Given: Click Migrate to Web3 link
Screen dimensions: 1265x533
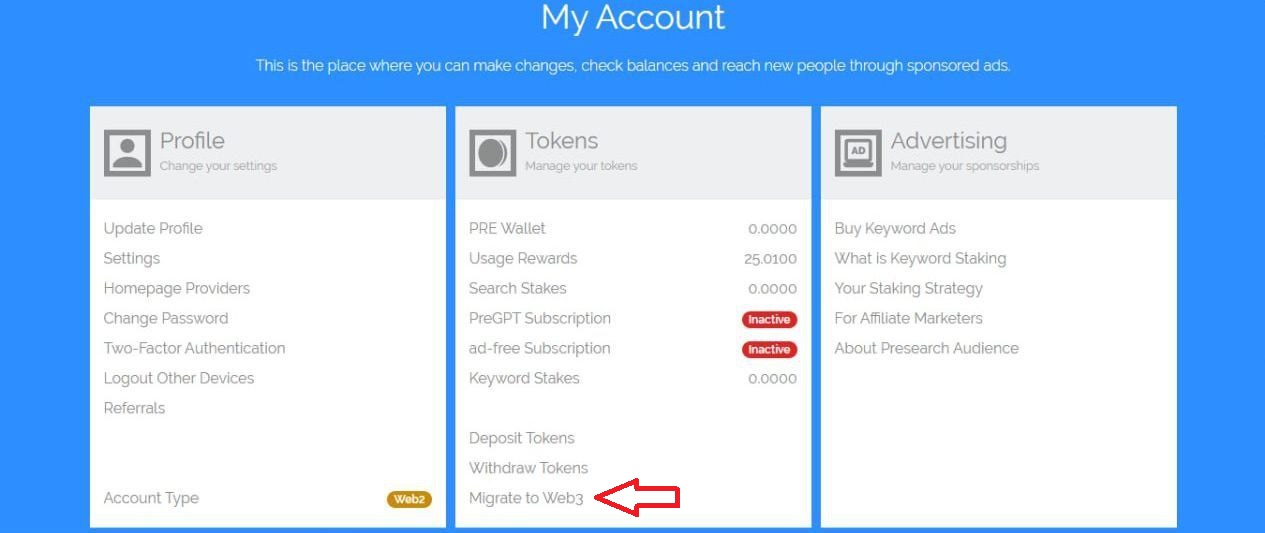Looking at the screenshot, I should pos(526,498).
